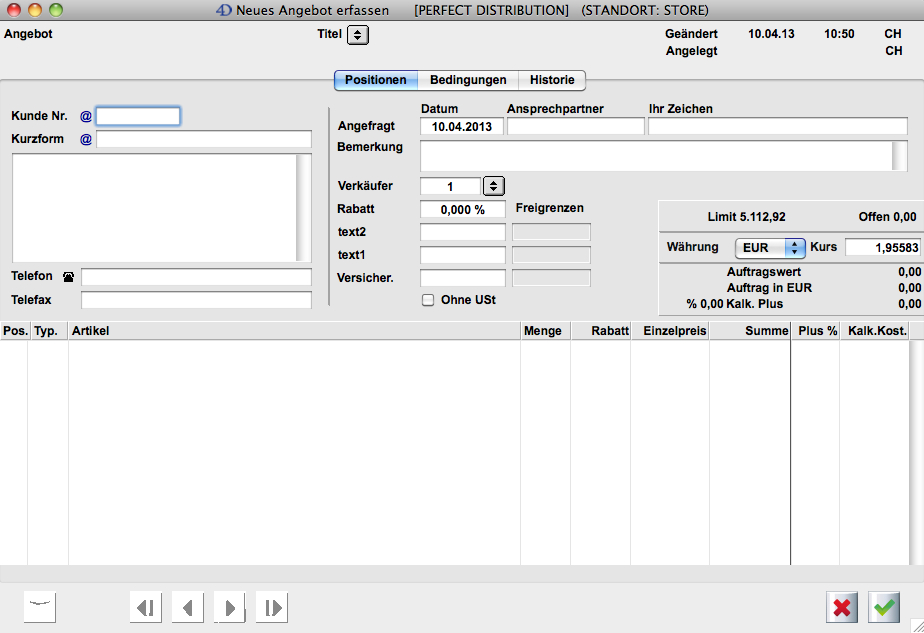The width and height of the screenshot is (924, 633).
Task: Open the Historie tab
Action: (552, 80)
